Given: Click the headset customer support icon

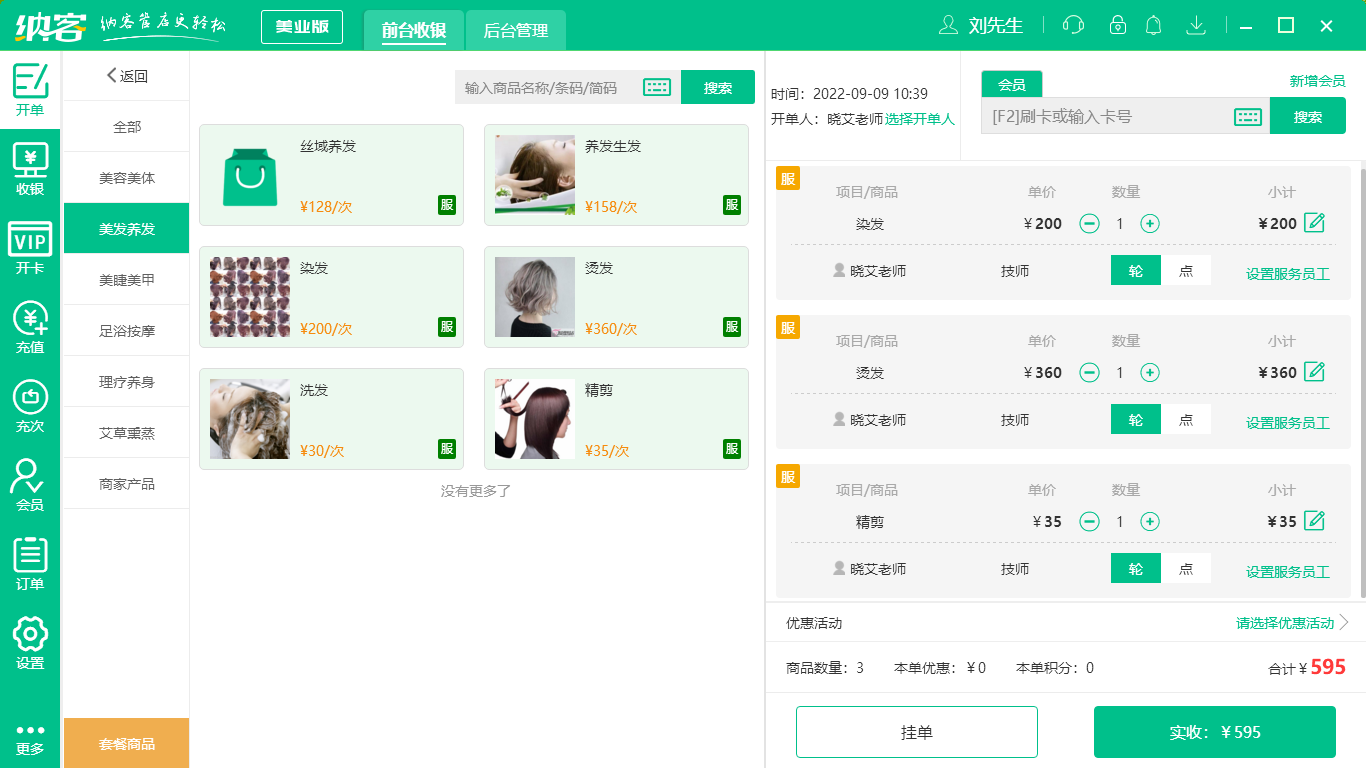Looking at the screenshot, I should coord(1072,25).
